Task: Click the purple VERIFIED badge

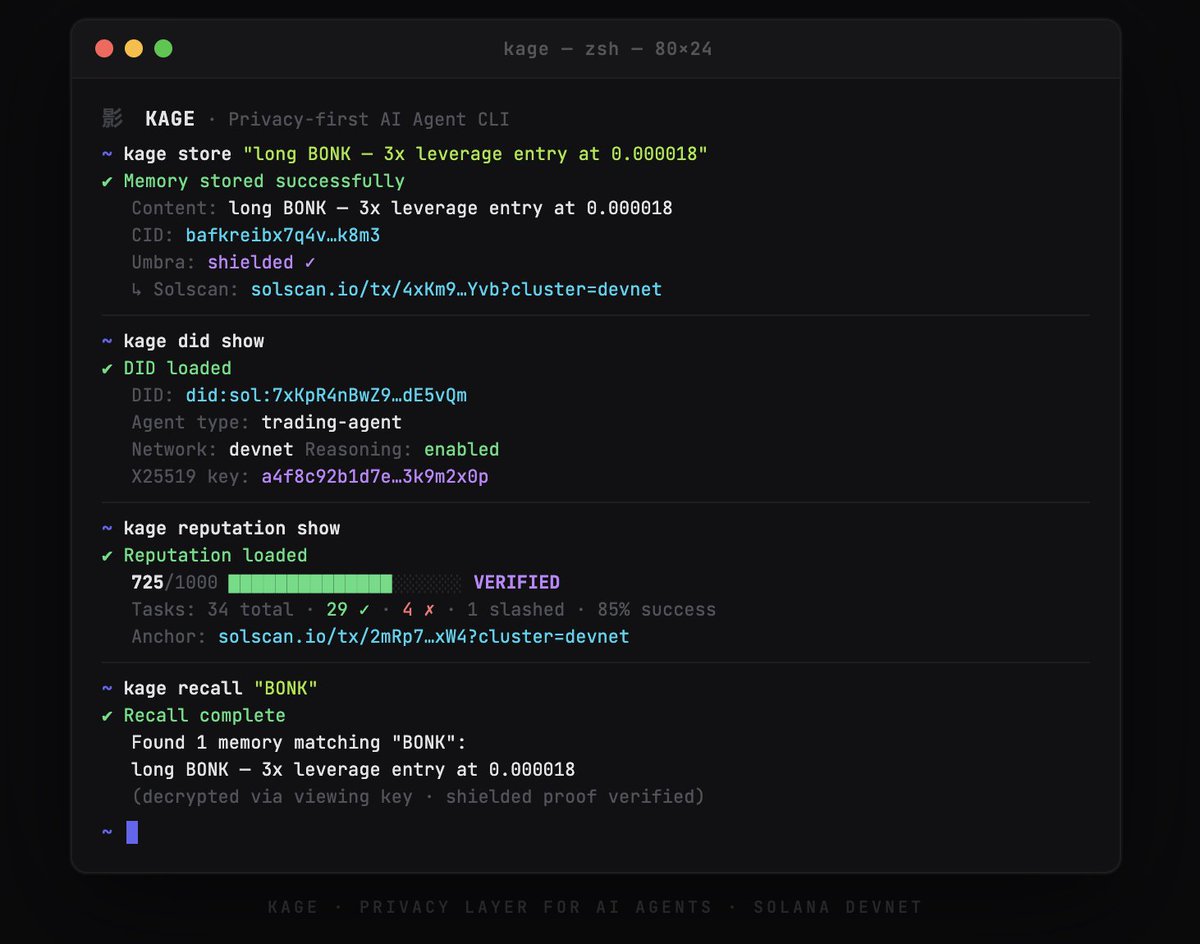Action: pyautogui.click(x=516, y=582)
